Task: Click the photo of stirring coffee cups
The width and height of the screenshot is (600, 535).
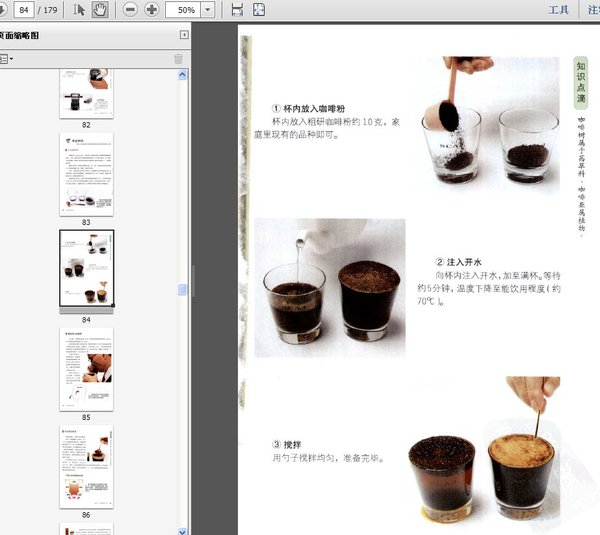Action: click(484, 449)
